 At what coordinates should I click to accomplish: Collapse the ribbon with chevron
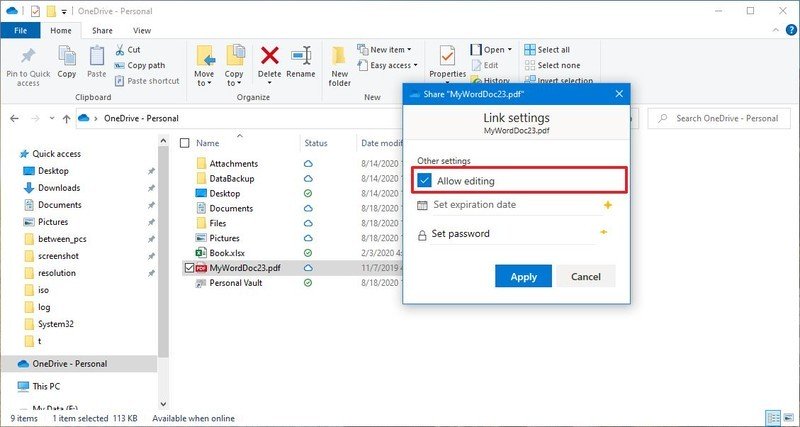click(777, 31)
